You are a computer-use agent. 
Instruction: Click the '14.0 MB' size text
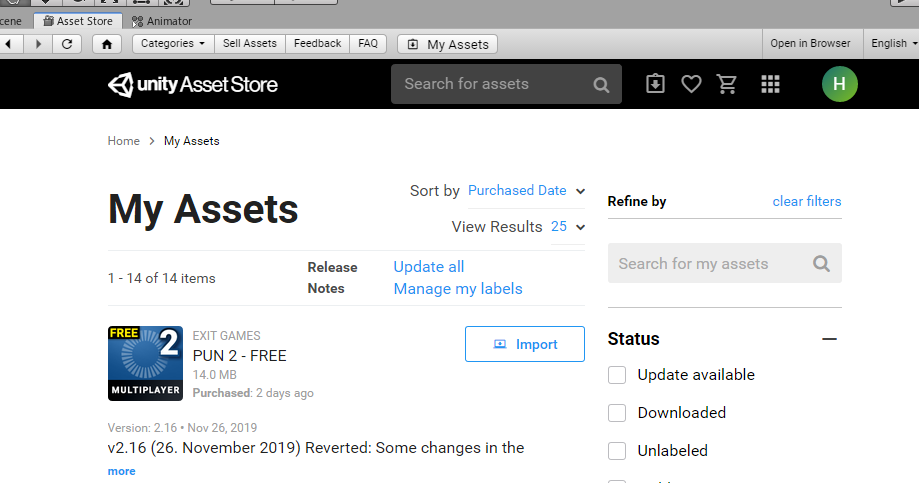[x=215, y=375]
